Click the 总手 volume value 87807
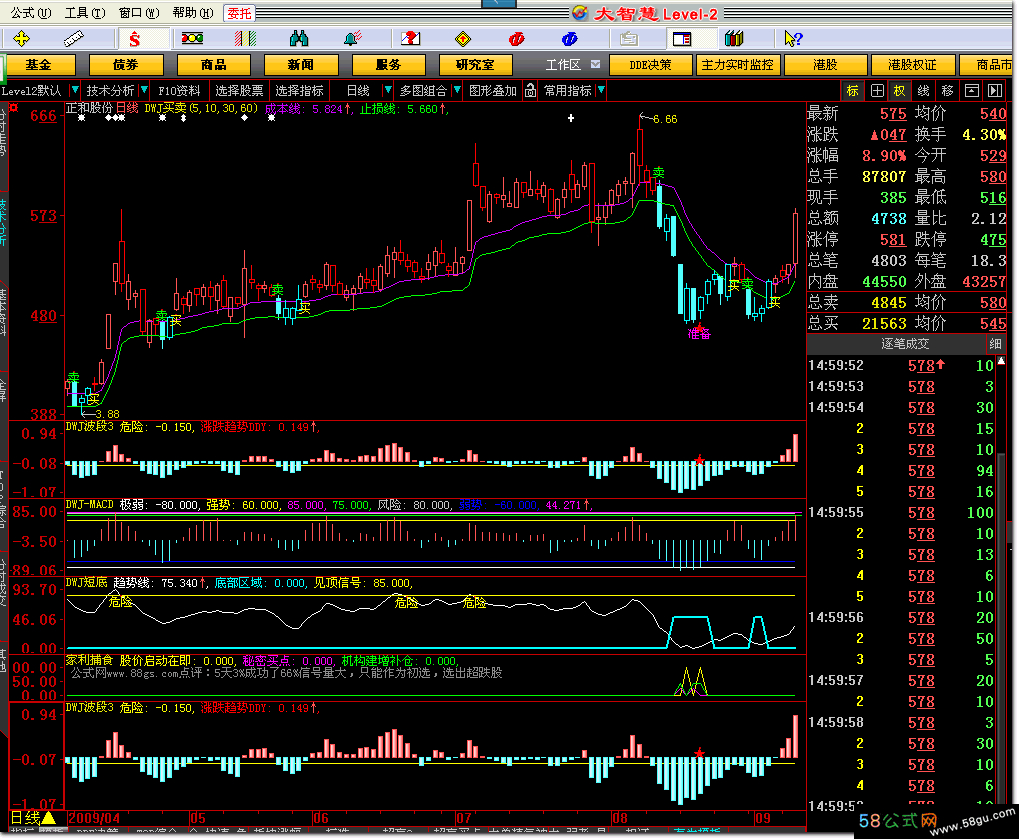This screenshot has width=1019, height=839. [884, 177]
